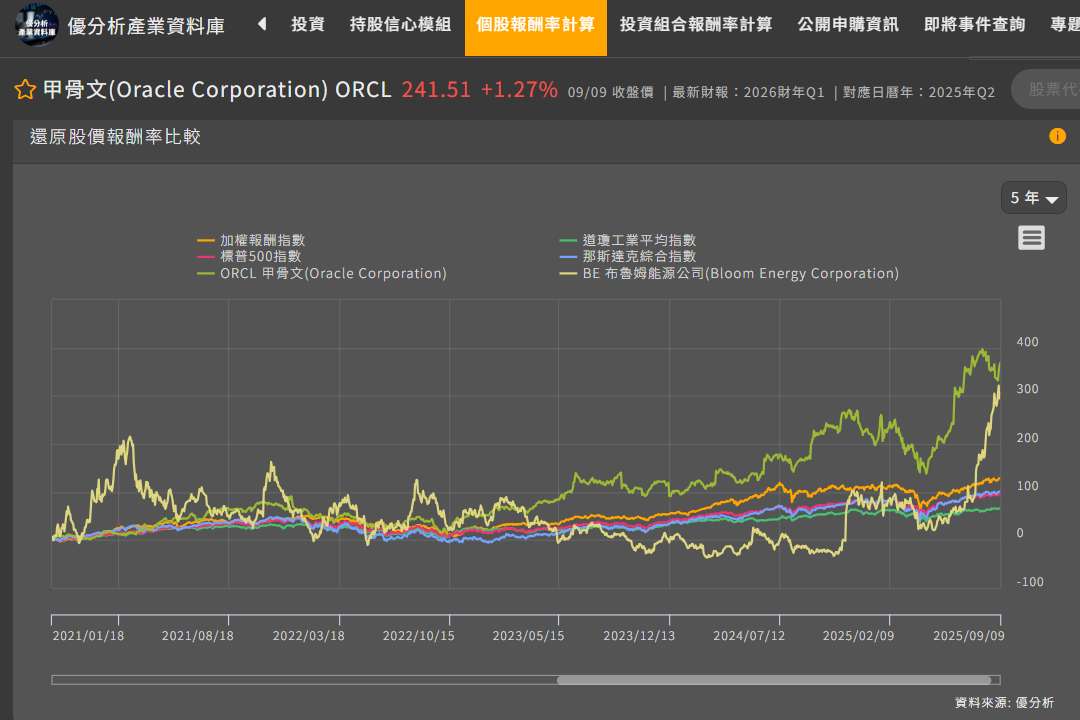
Task: Open the chart hamburger menu icon
Action: click(1031, 238)
